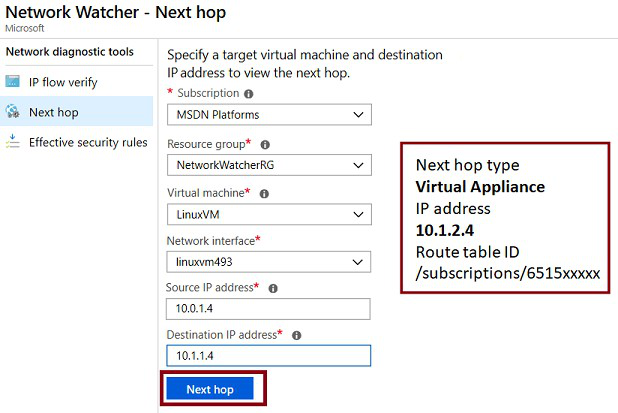Click the Next hop type label

coord(467,166)
